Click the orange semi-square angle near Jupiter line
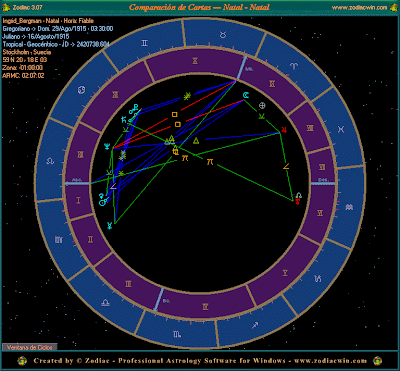Viewport: 400px width, 371px height. pyautogui.click(x=286, y=166)
